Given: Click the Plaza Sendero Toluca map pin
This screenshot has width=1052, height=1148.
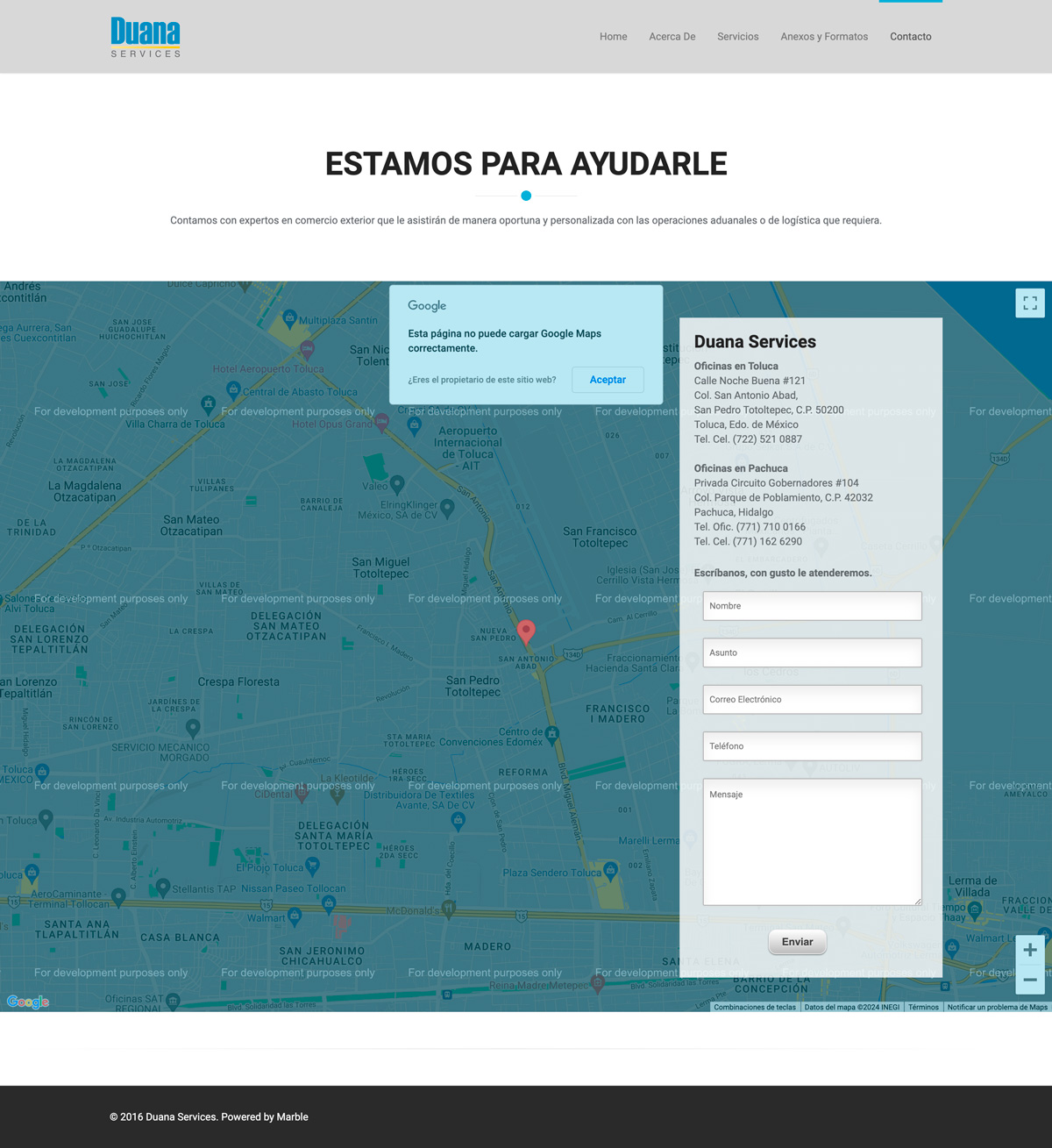Looking at the screenshot, I should pyautogui.click(x=610, y=872).
